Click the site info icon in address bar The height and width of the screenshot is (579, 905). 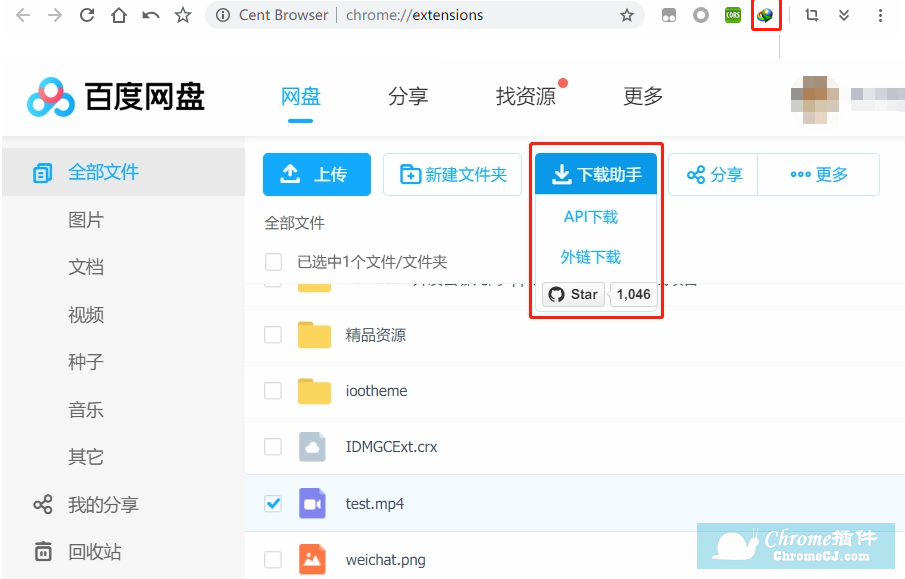point(223,15)
